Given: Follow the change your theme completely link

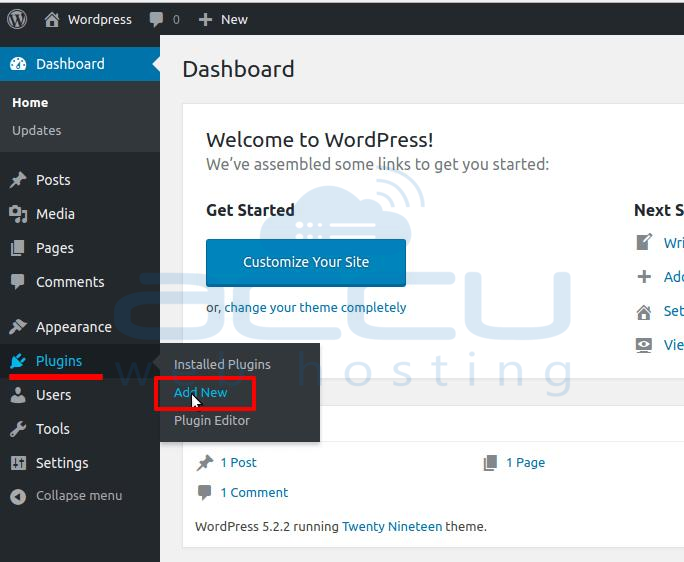Looking at the screenshot, I should (315, 307).
